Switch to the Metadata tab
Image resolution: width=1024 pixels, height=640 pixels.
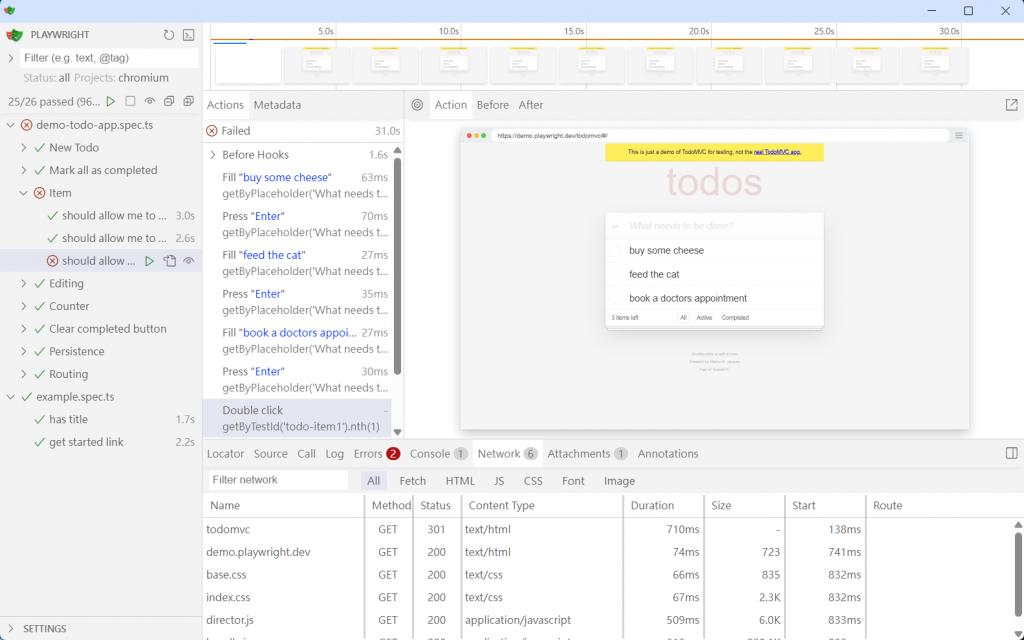[277, 105]
